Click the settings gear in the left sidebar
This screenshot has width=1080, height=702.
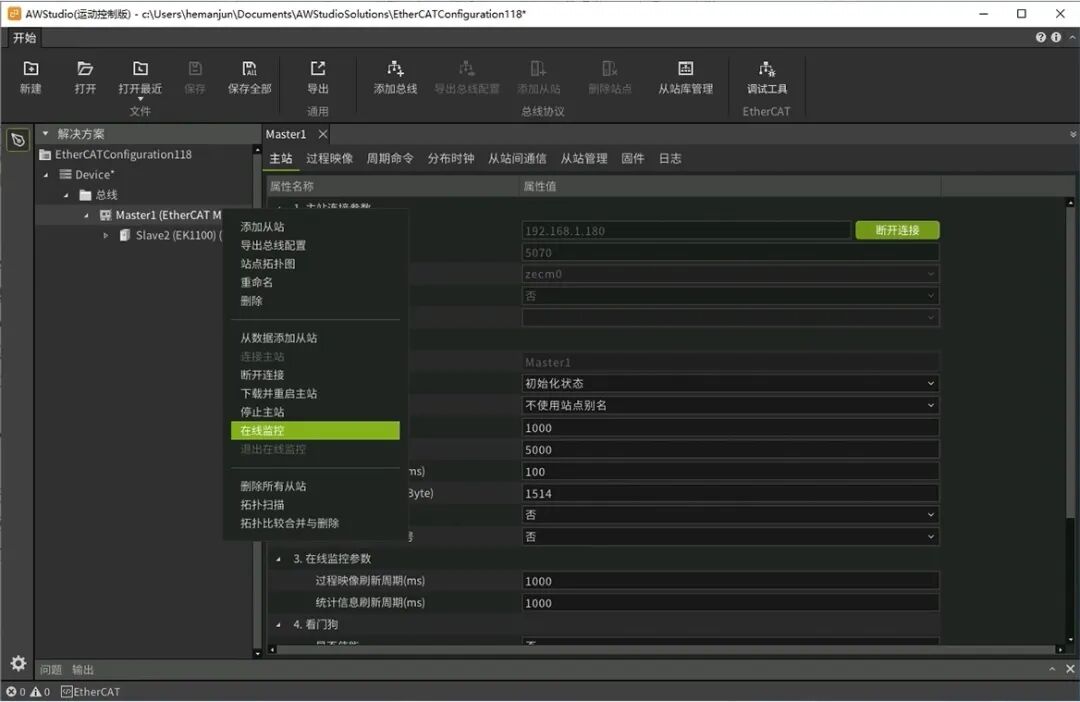click(x=18, y=663)
